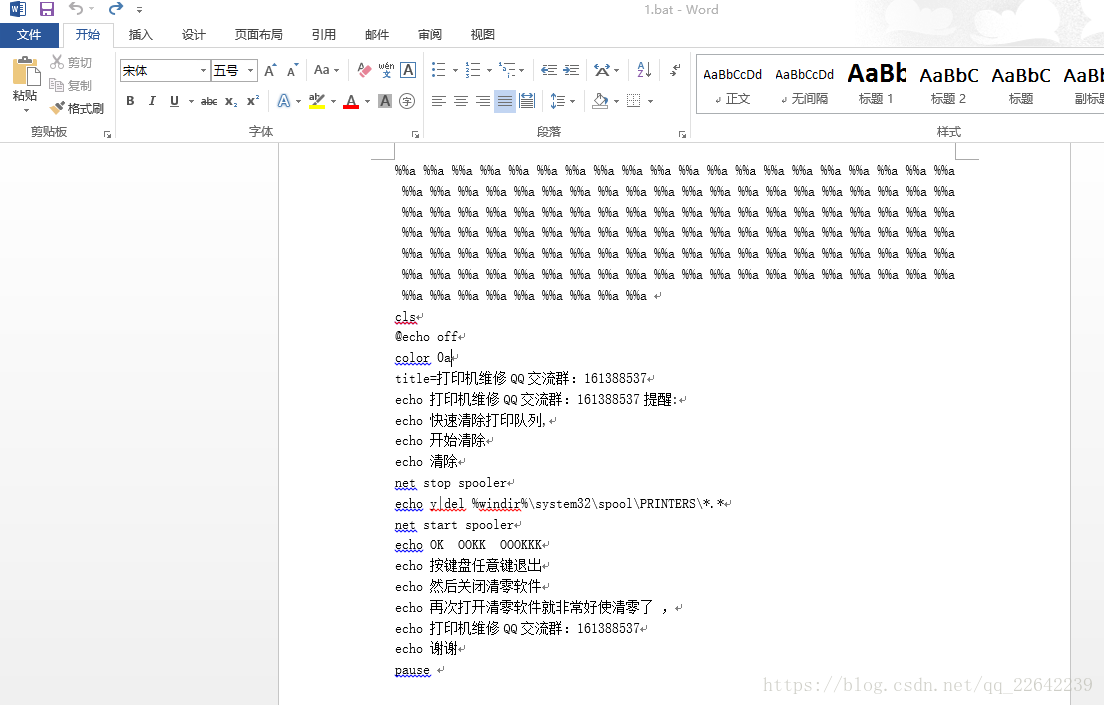Open the paragraph dialog launcher in 段落 group

tap(682, 134)
